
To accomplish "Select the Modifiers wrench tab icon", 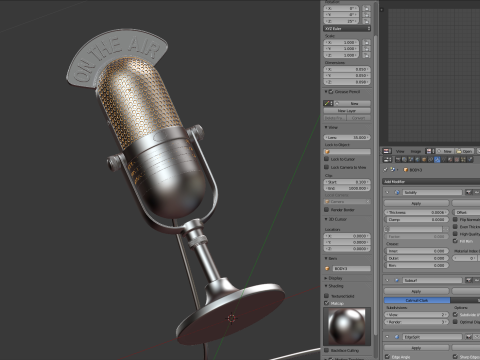I will click(437, 160).
